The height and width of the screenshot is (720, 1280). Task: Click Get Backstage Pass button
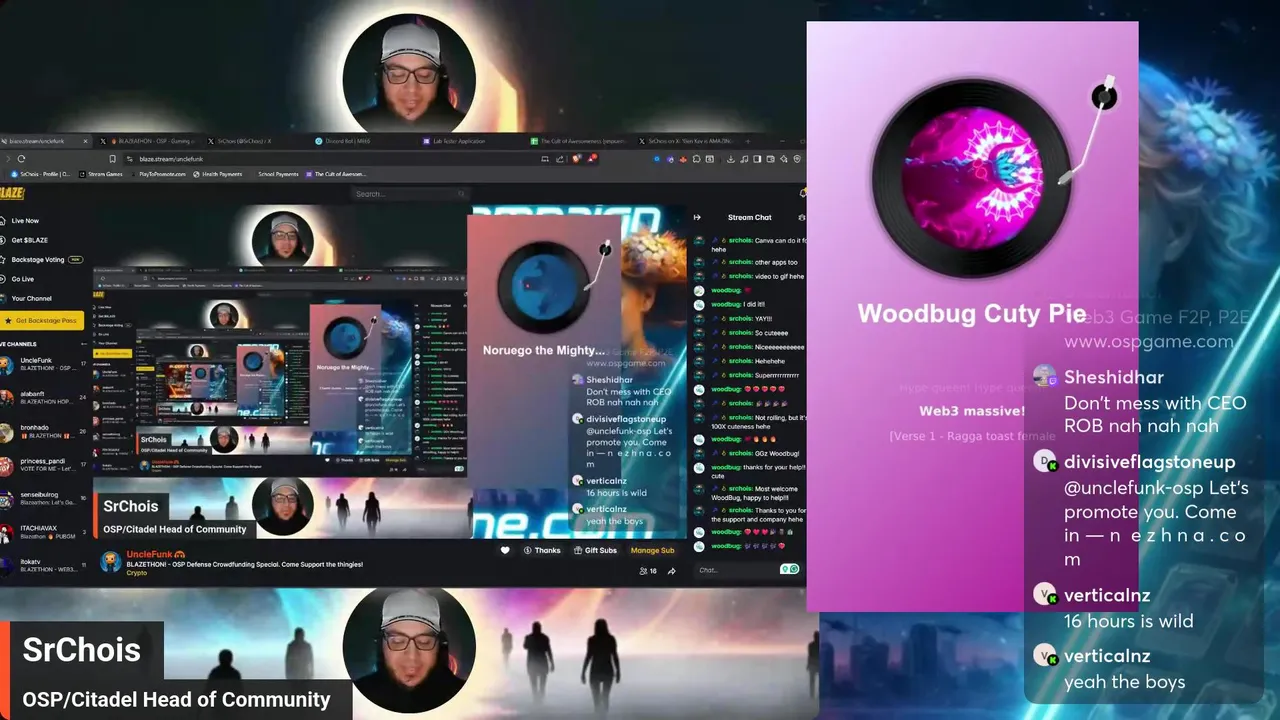(x=41, y=321)
